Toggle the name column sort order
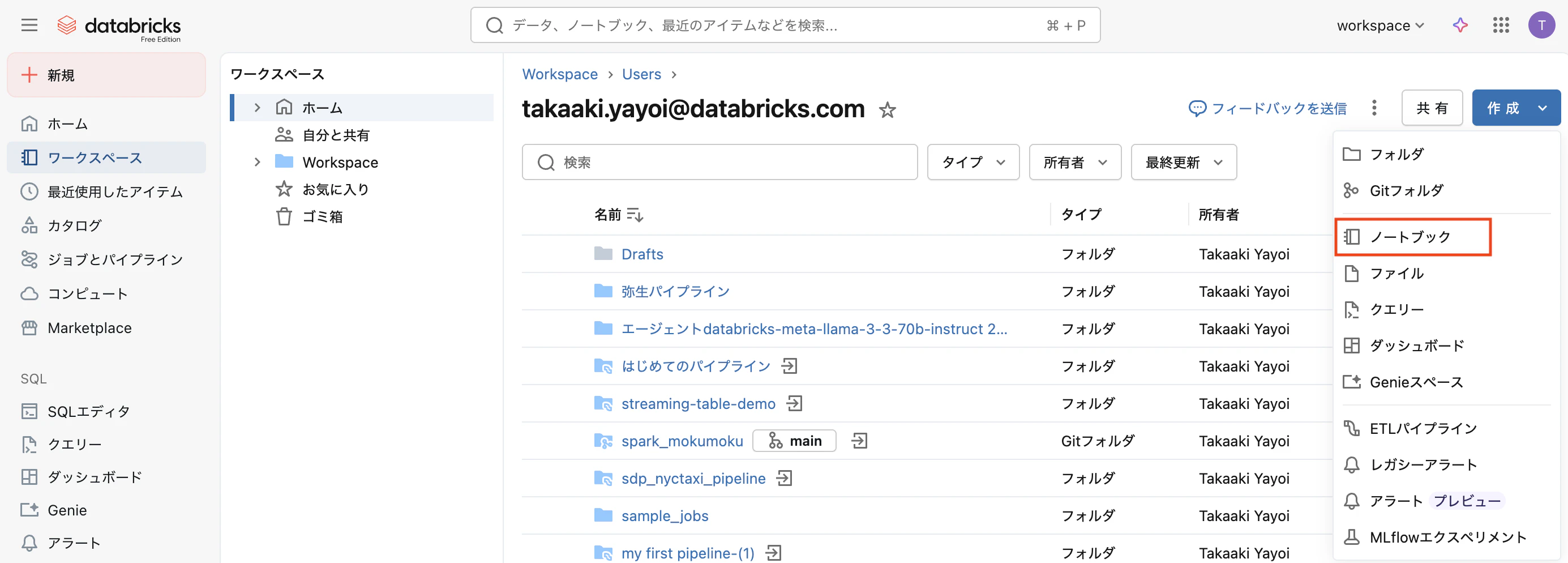Screen dimensions: 1568x563 click(635, 215)
